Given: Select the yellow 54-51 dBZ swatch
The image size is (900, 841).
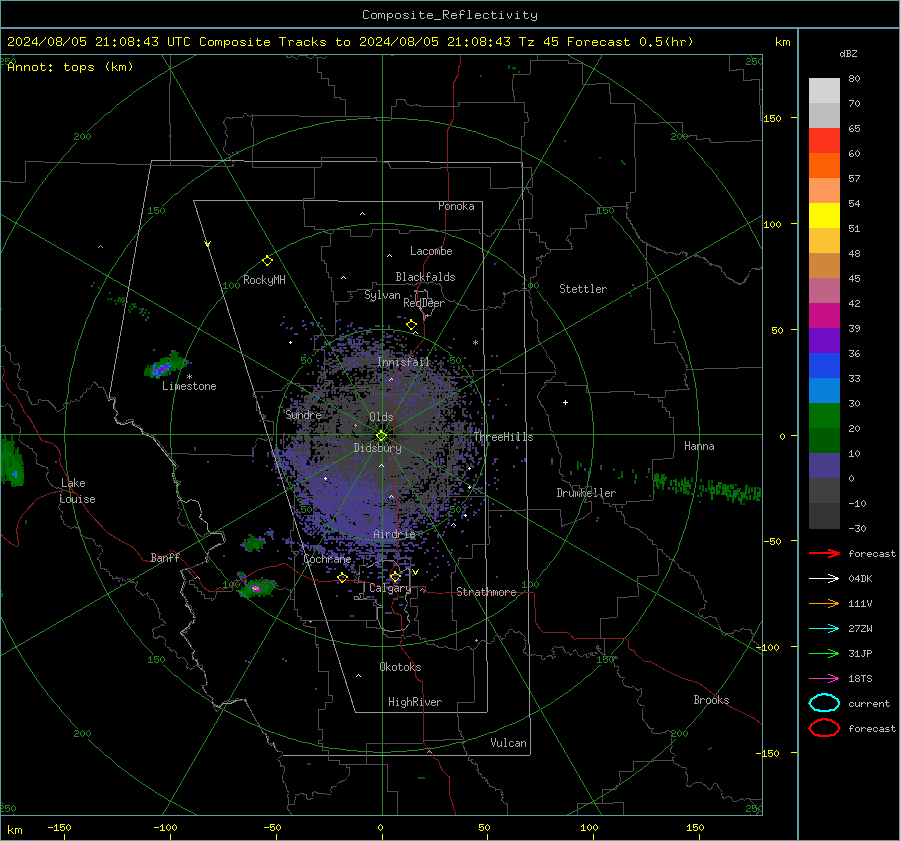Looking at the screenshot, I should (x=824, y=216).
